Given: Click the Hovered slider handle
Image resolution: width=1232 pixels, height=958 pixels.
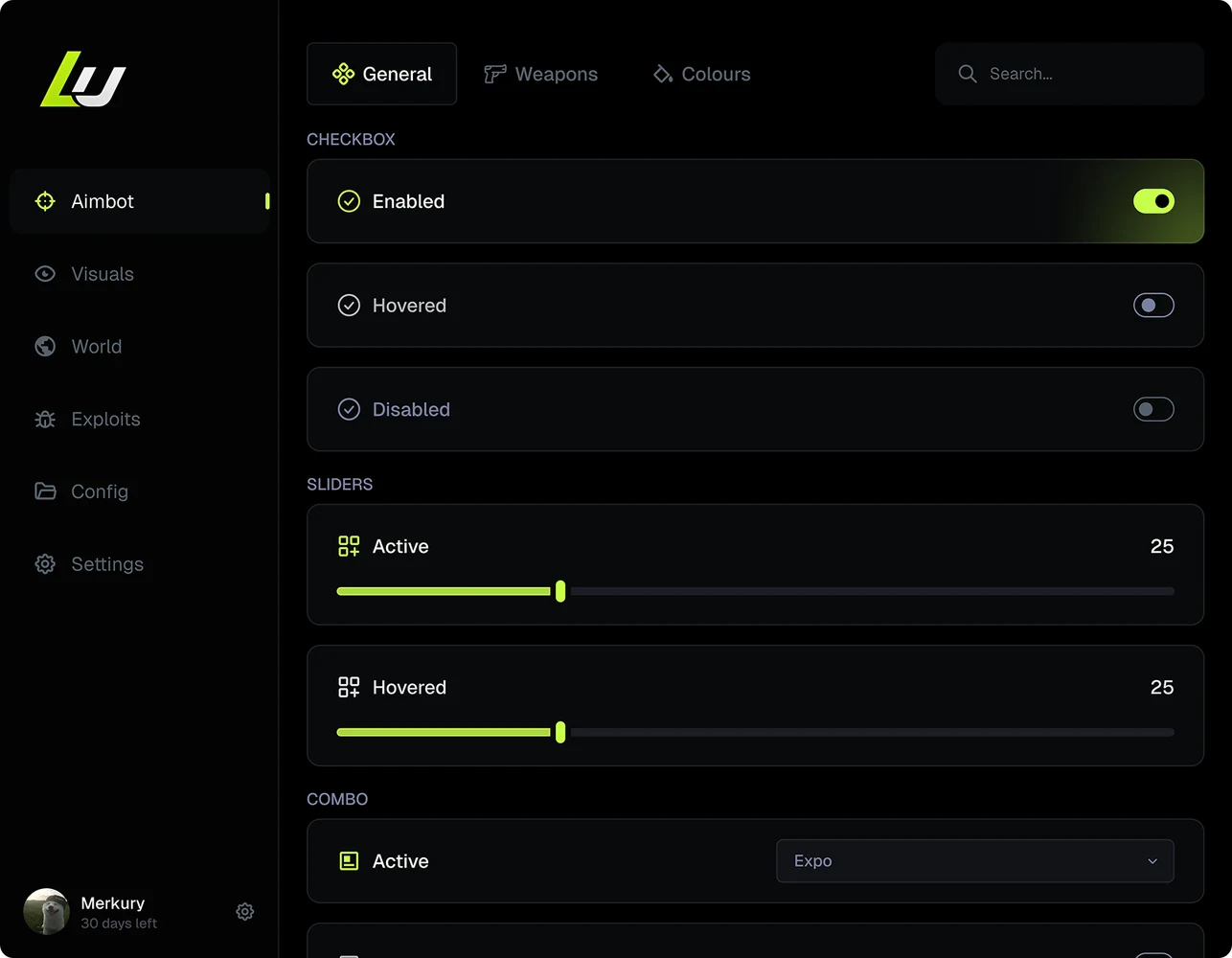Looking at the screenshot, I should tap(560, 732).
